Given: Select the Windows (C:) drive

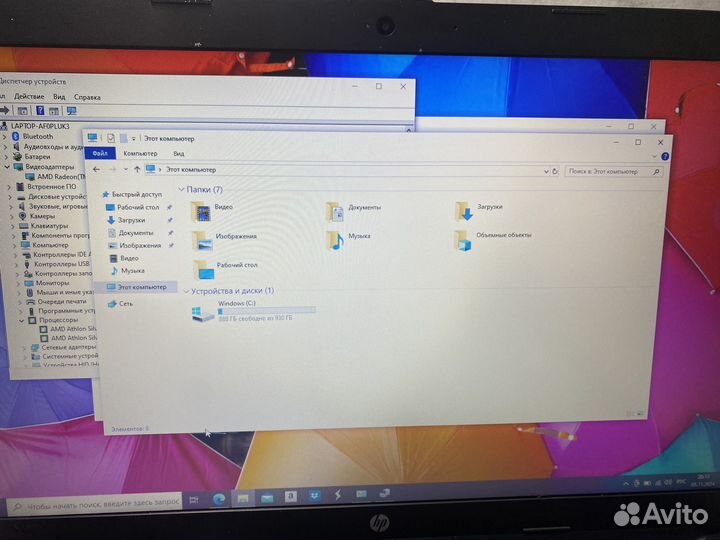Looking at the screenshot, I should 253,311.
